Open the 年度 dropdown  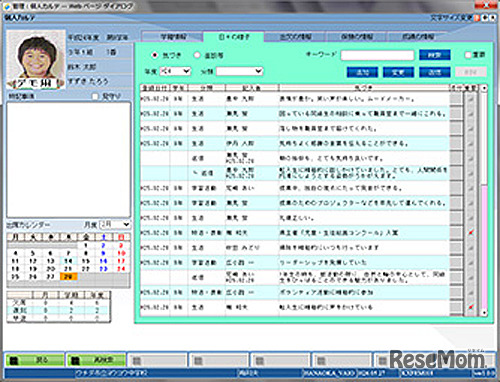tap(175, 71)
